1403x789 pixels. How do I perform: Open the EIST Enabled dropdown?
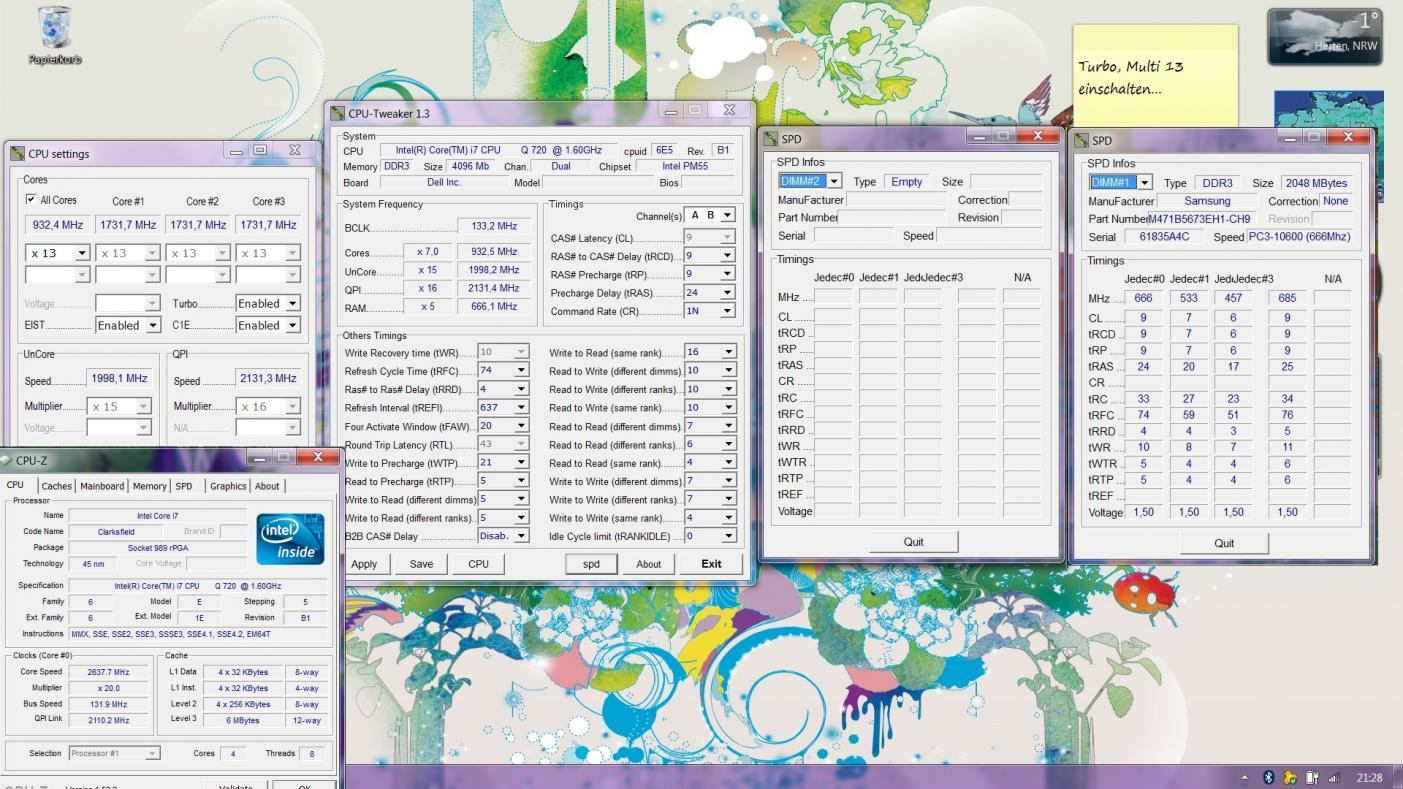click(153, 325)
